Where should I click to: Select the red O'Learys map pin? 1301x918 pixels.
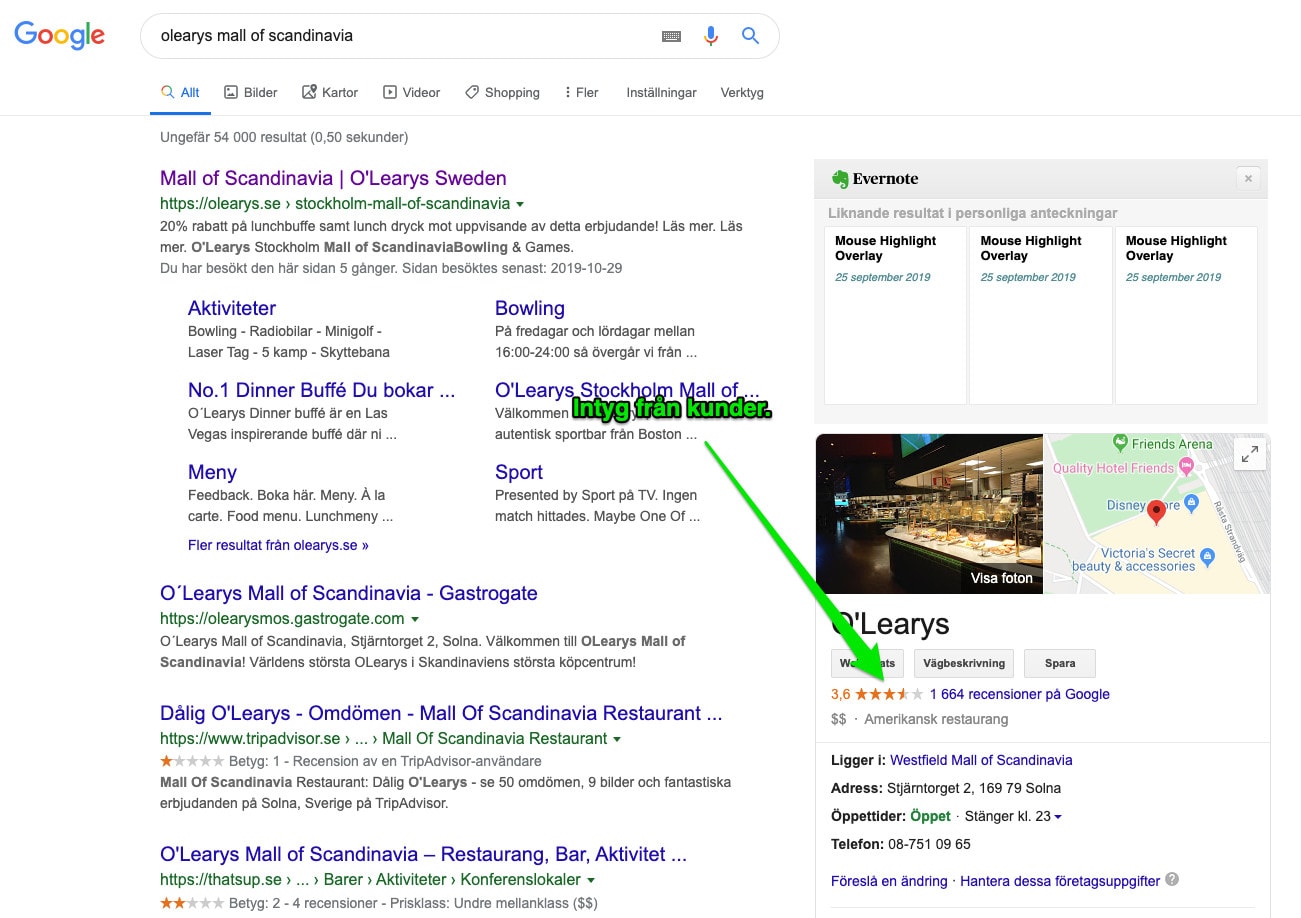pos(1156,512)
